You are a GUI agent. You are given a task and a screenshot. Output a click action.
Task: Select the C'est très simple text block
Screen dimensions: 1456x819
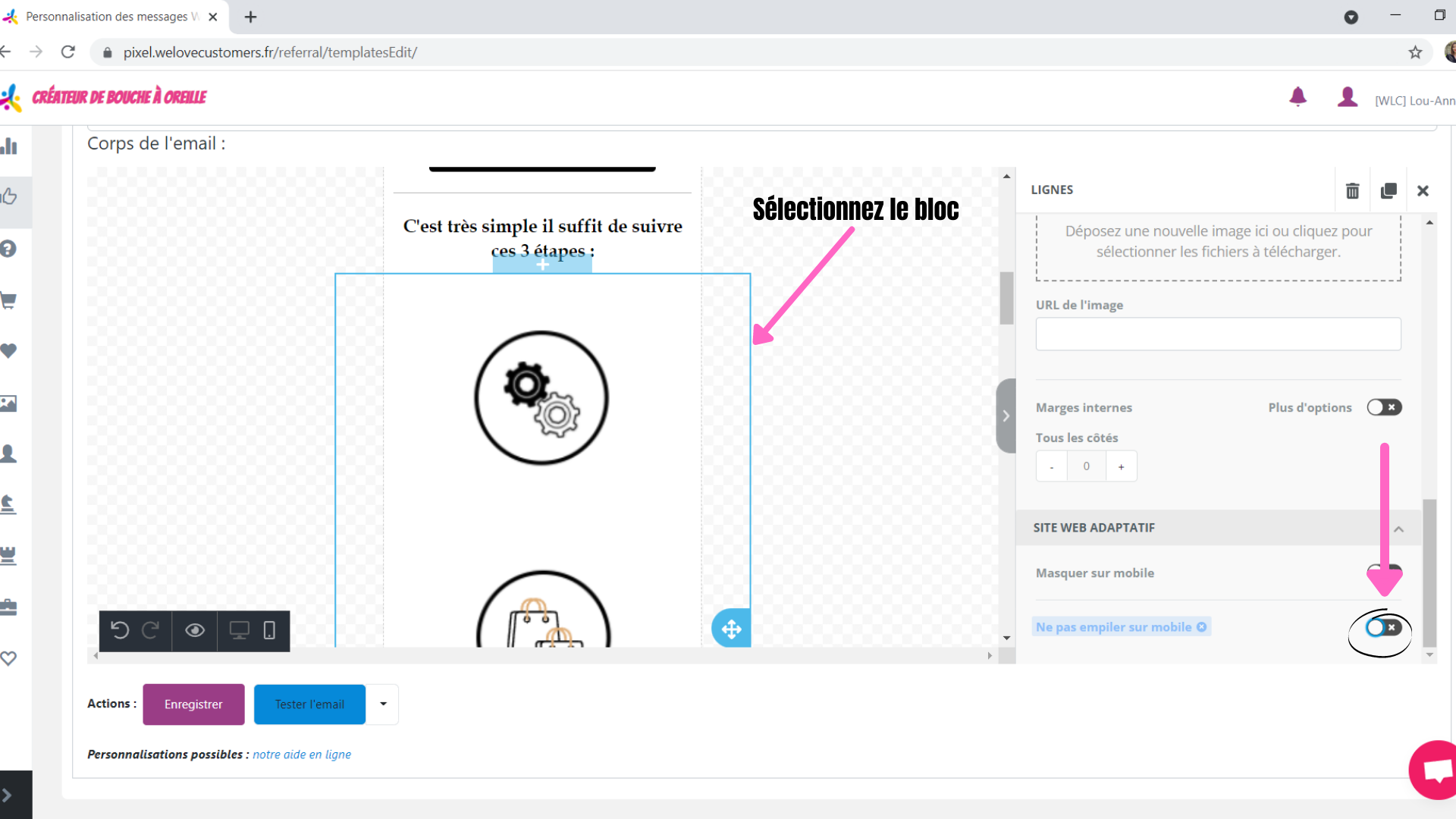[542, 237]
